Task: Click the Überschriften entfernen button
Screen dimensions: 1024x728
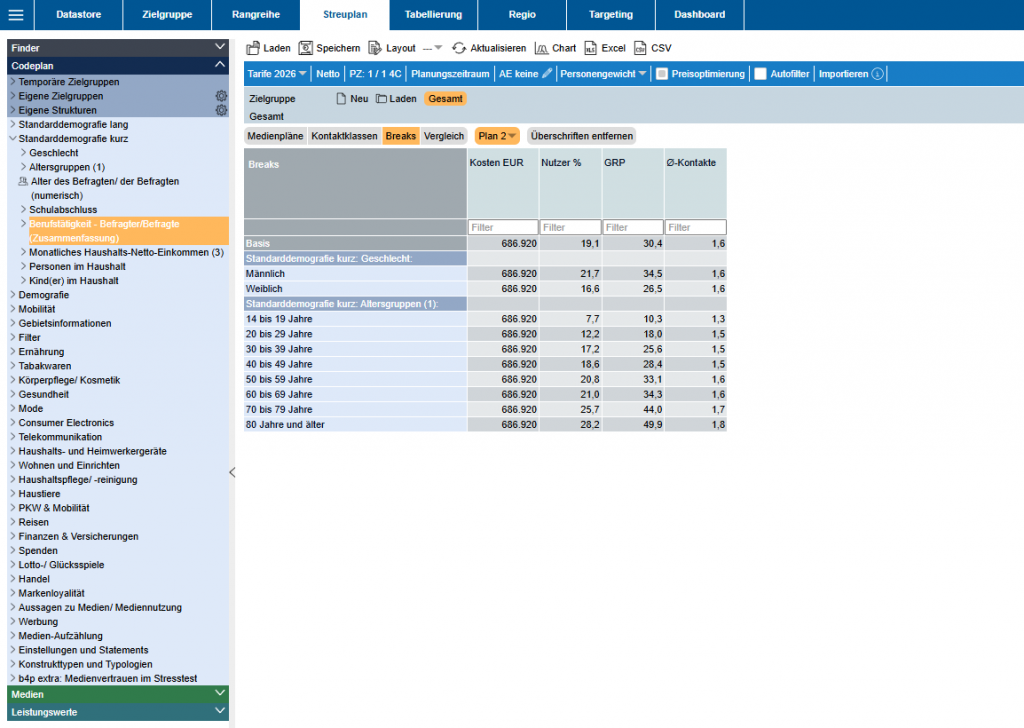Action: 581,136
